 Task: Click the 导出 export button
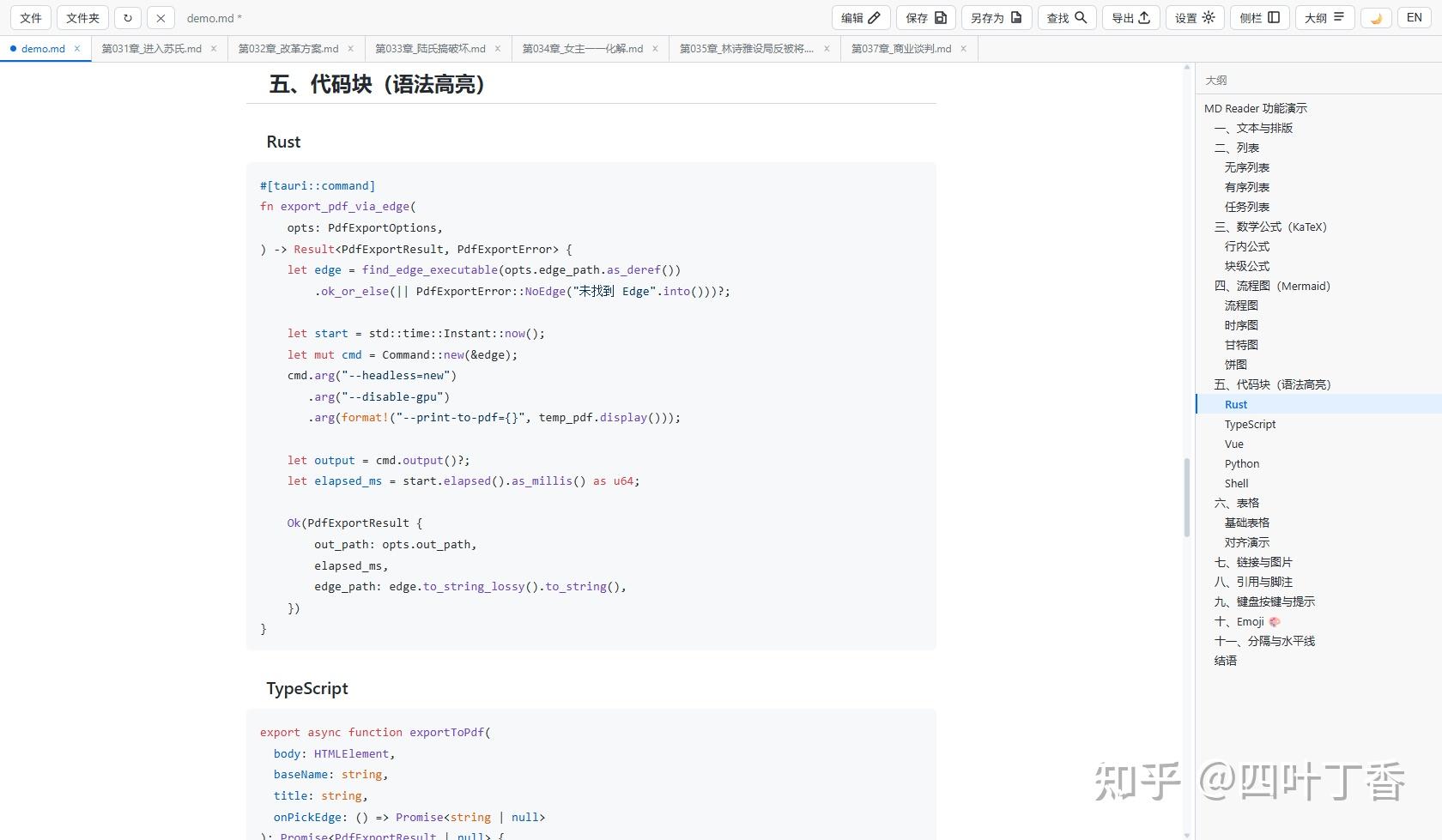pyautogui.click(x=1131, y=18)
